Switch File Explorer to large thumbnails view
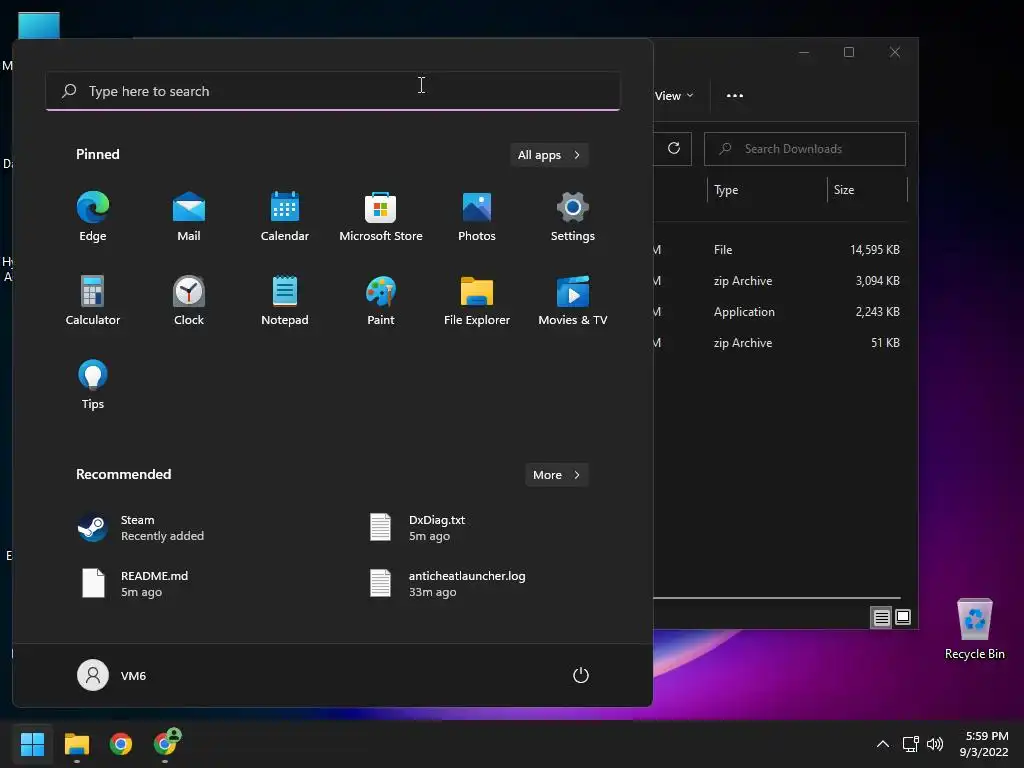This screenshot has width=1024, height=768. click(x=903, y=617)
